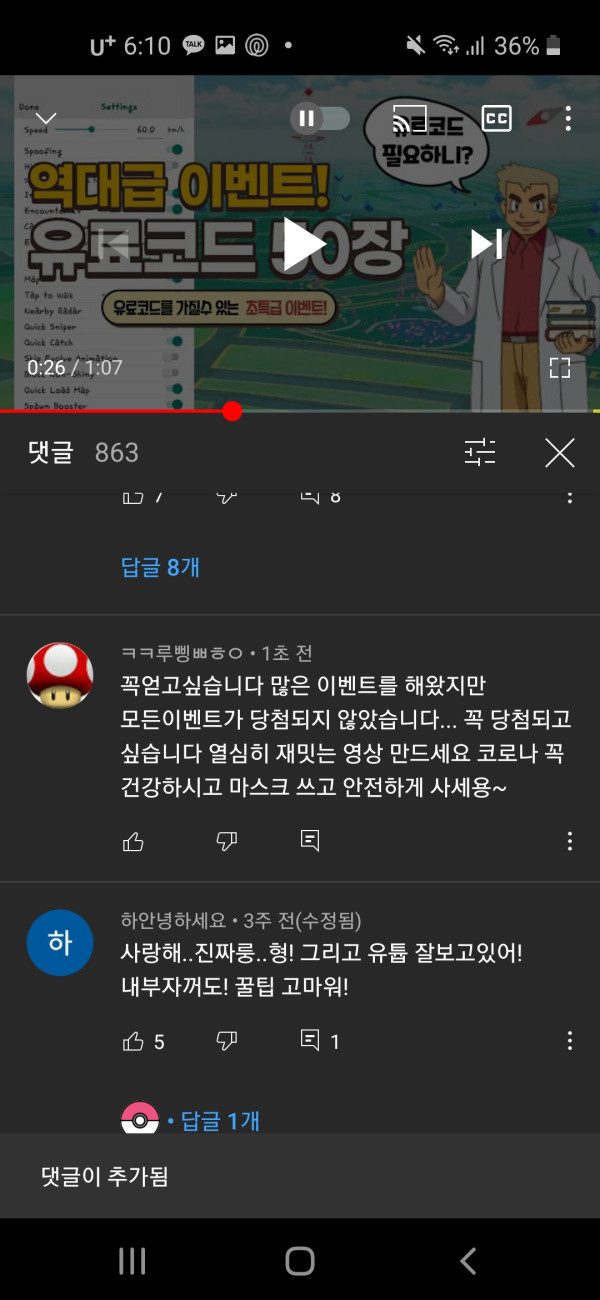Screen dimensions: 600x1300
Task: Toggle closed captions CC button
Action: pyautogui.click(x=497, y=118)
